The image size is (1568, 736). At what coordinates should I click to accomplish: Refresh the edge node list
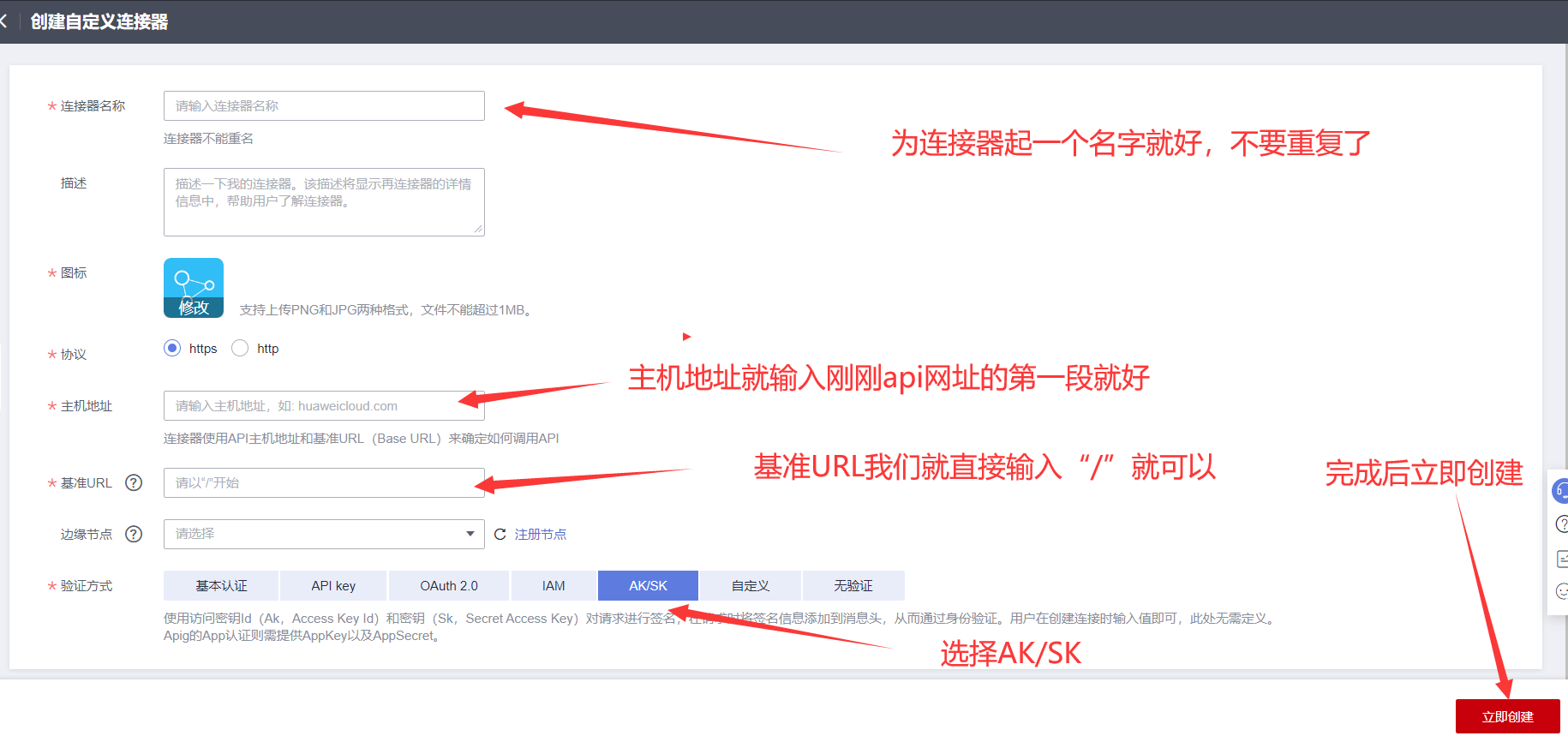click(500, 534)
